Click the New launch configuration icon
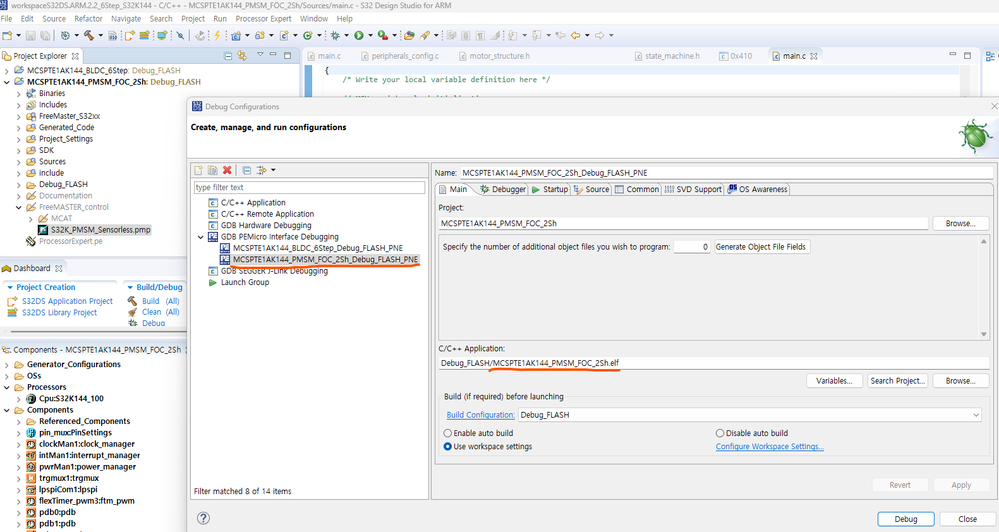 tap(199, 170)
